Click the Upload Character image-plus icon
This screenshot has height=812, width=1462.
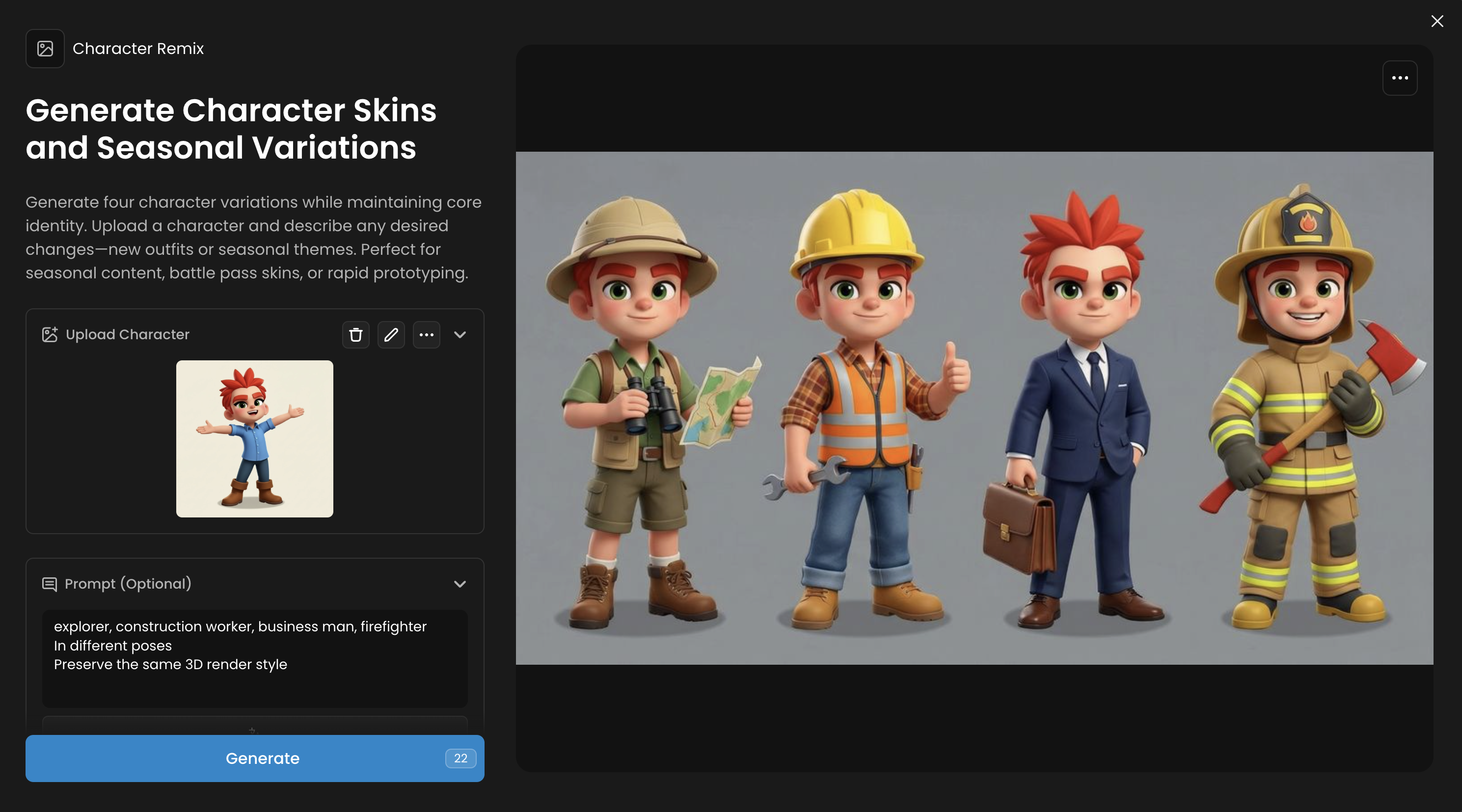coord(50,335)
